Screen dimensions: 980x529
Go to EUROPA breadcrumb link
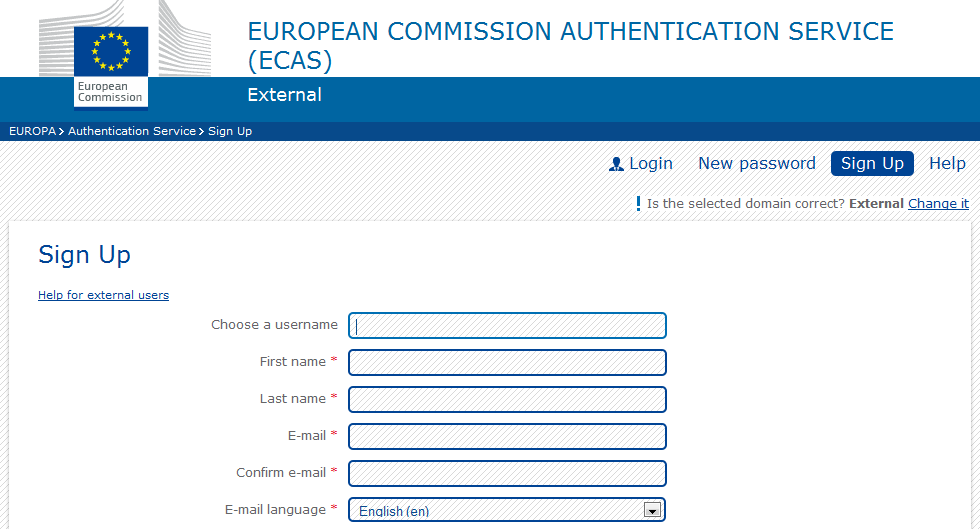click(32, 131)
